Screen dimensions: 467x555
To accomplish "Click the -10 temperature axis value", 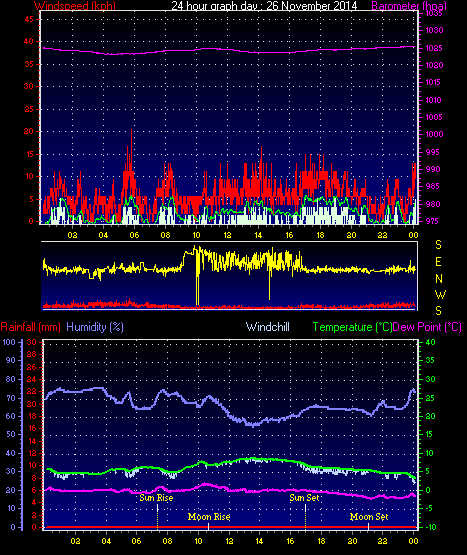I will click(x=431, y=527).
